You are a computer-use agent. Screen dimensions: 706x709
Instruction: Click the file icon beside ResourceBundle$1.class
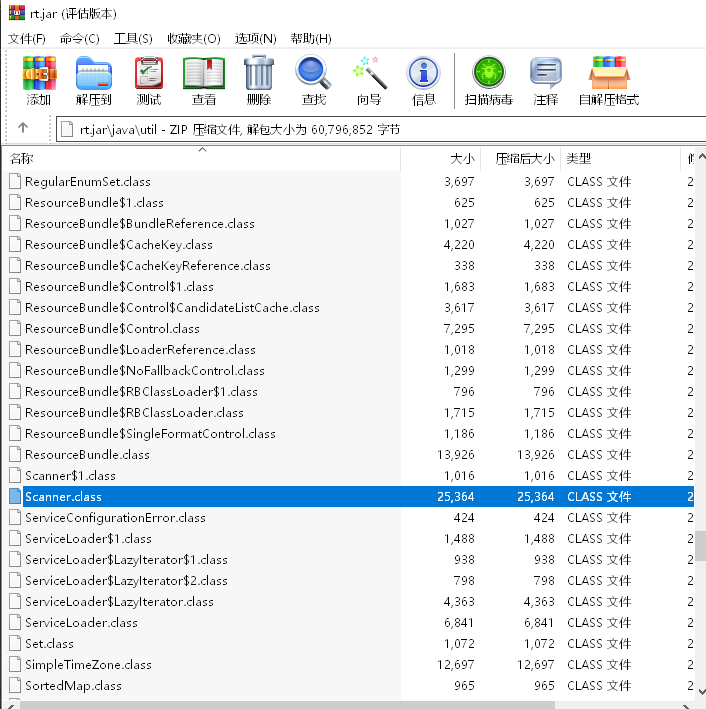point(15,203)
